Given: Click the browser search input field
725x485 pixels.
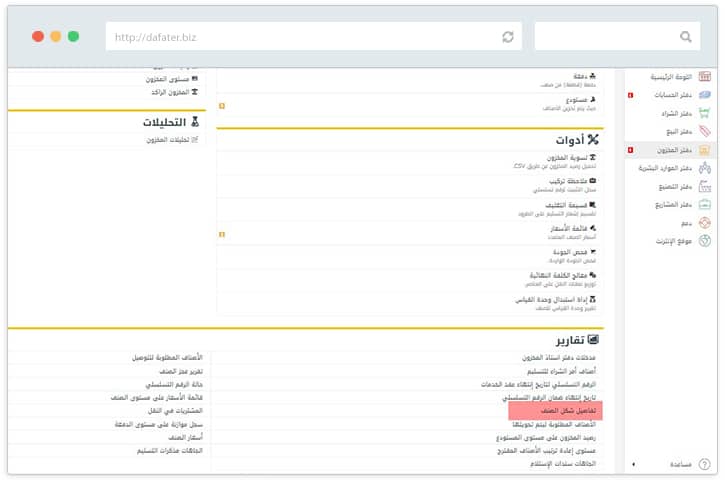Looking at the screenshot, I should point(617,37).
